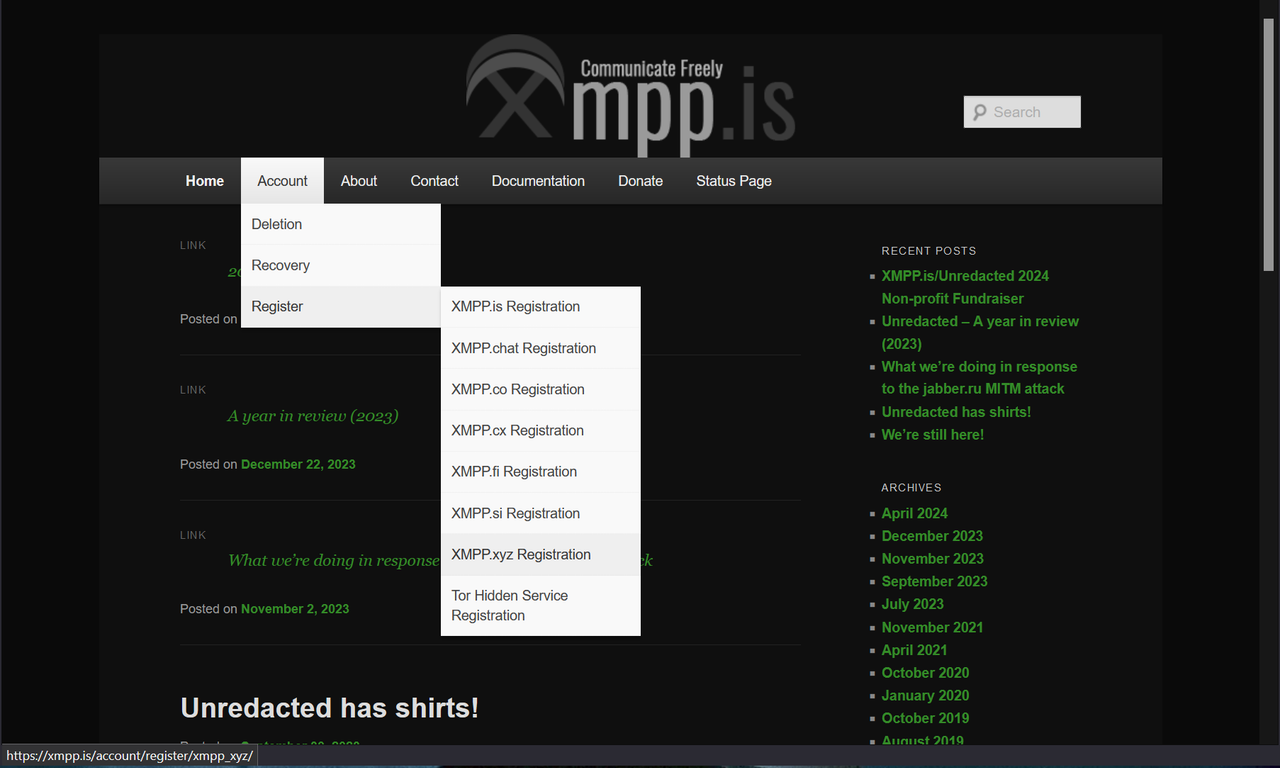The image size is (1280, 768).
Task: Open recent post XMPP.is/Unredacted 2024 Non-profit Fundraiser
Action: (x=965, y=287)
